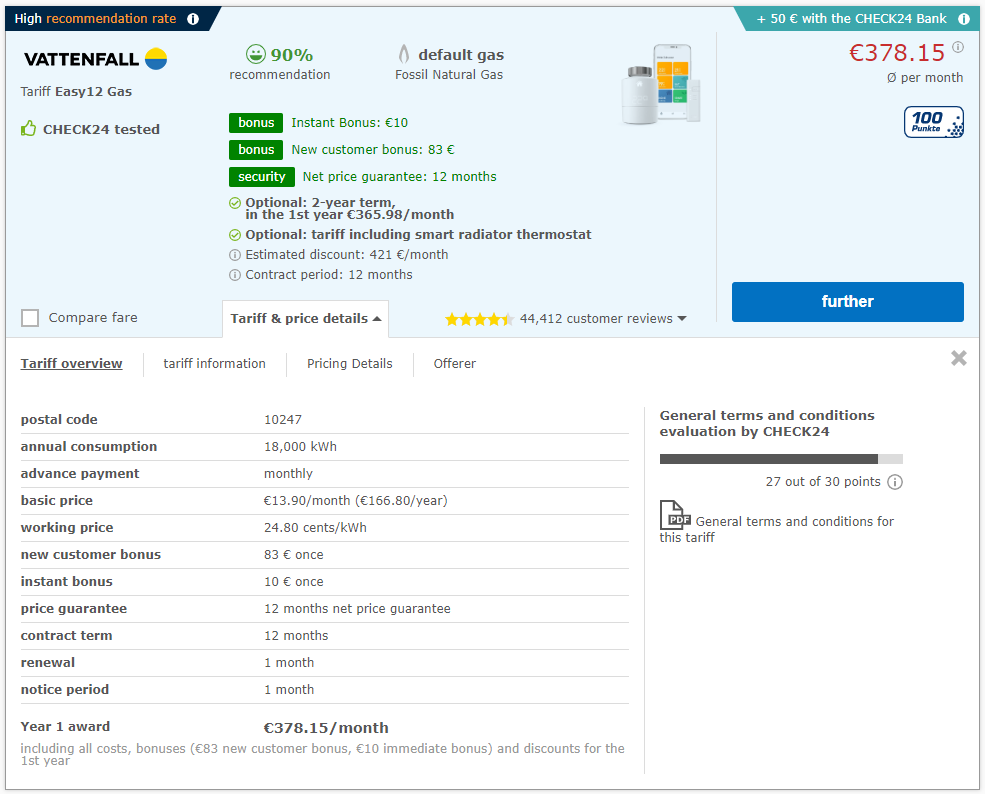985x794 pixels.
Task: Open the PDF icon for general terms
Action: coord(675,515)
